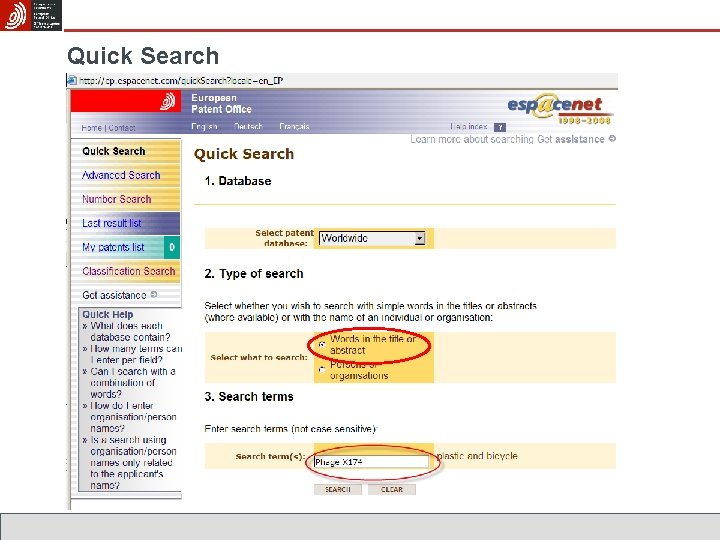The height and width of the screenshot is (540, 720).
Task: Open the Worldwide patent database dropdown
Action: pos(372,238)
